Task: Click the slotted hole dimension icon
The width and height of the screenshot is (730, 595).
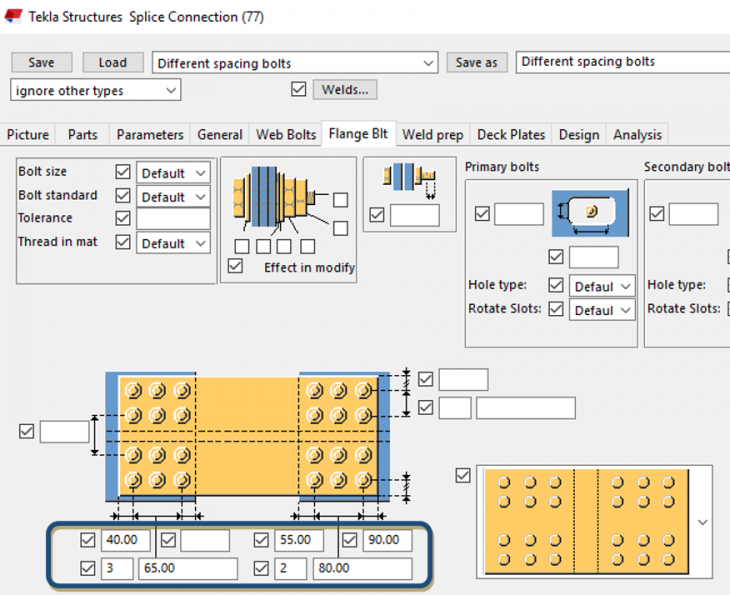Action: [x=592, y=211]
